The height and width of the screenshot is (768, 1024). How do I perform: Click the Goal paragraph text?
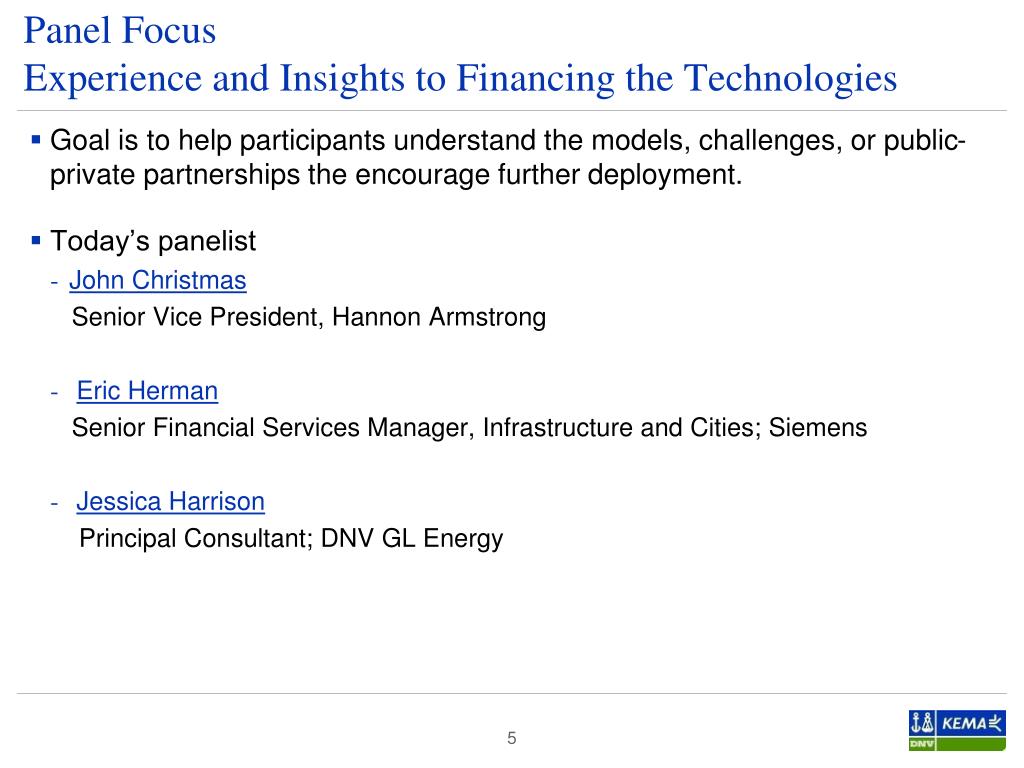(x=507, y=157)
